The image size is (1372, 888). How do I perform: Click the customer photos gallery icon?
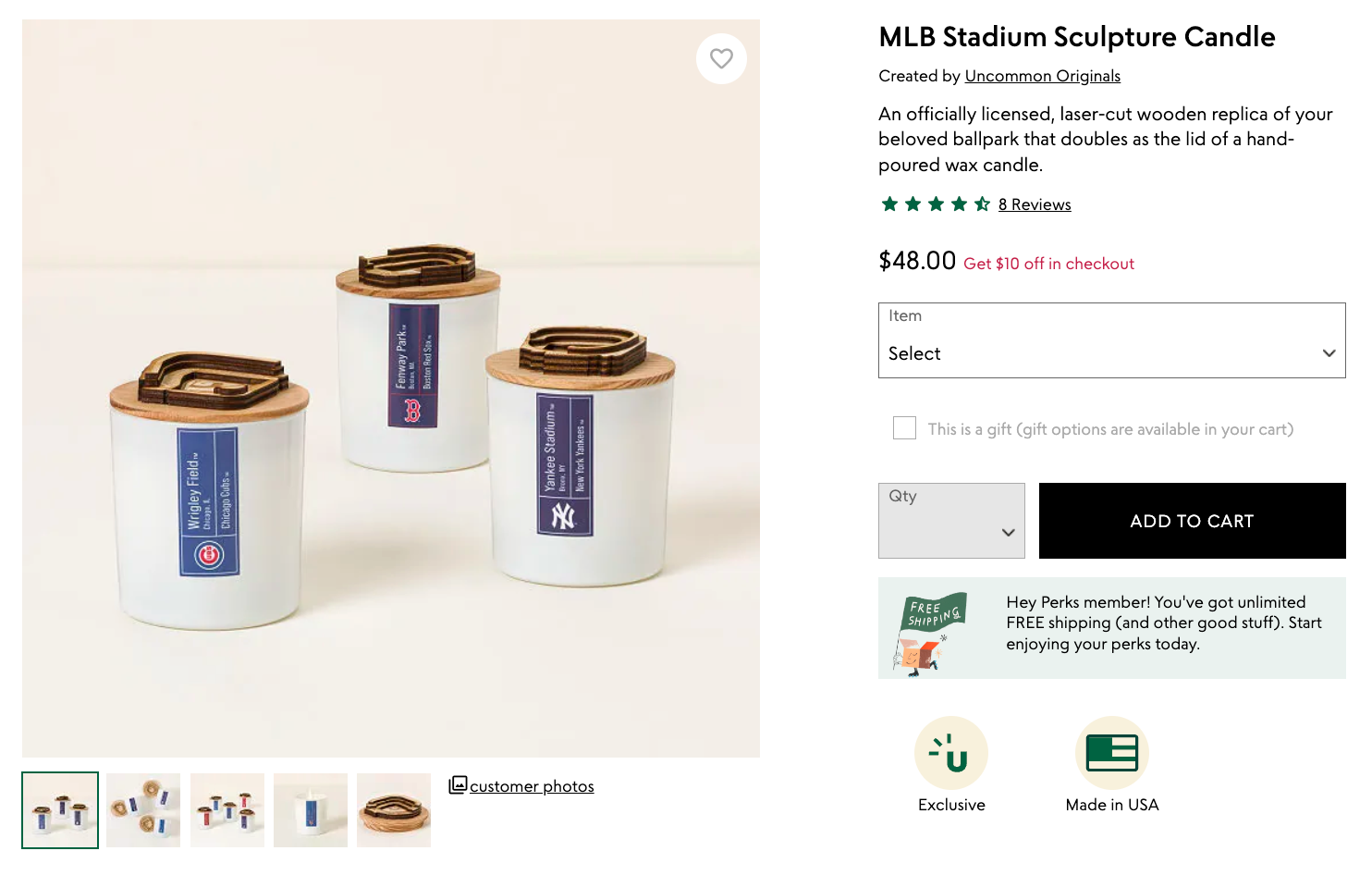458,785
